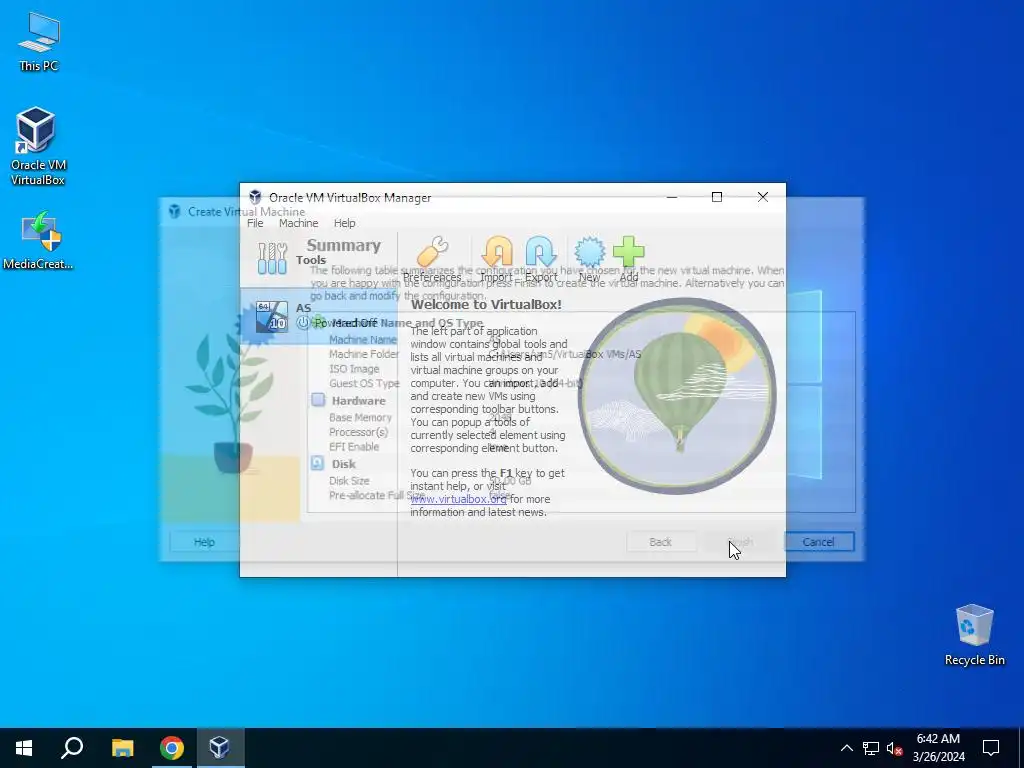Screen dimensions: 1024x768
Task: Open taskbar Search
Action: tap(72, 748)
